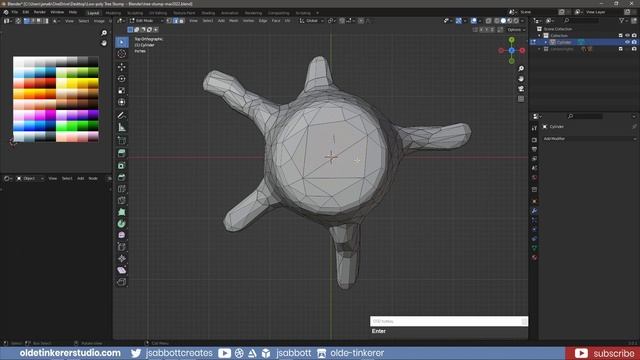
Task: Toggle camera view in the 3D viewport
Action: pos(521,89)
